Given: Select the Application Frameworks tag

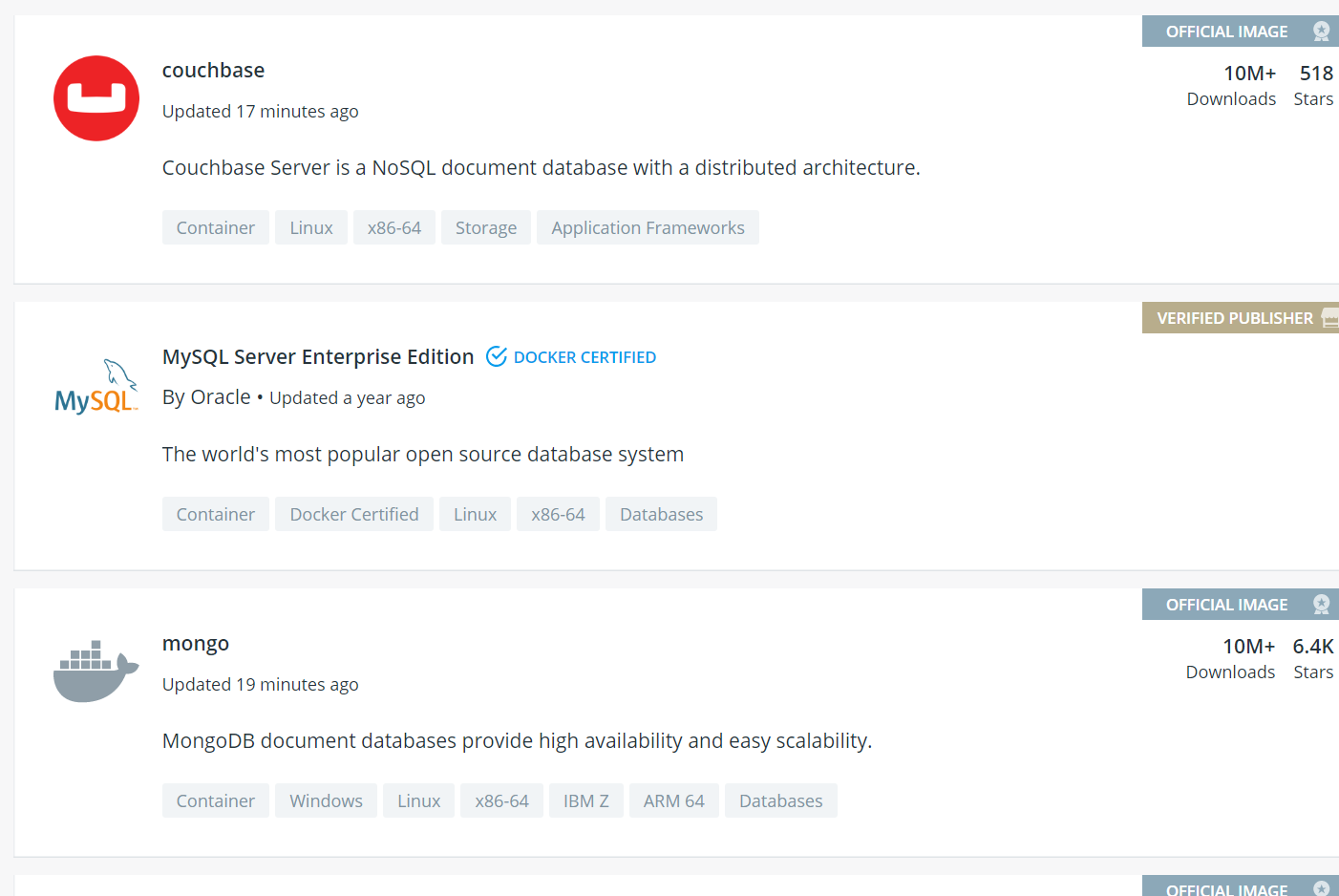Looking at the screenshot, I should coord(648,227).
